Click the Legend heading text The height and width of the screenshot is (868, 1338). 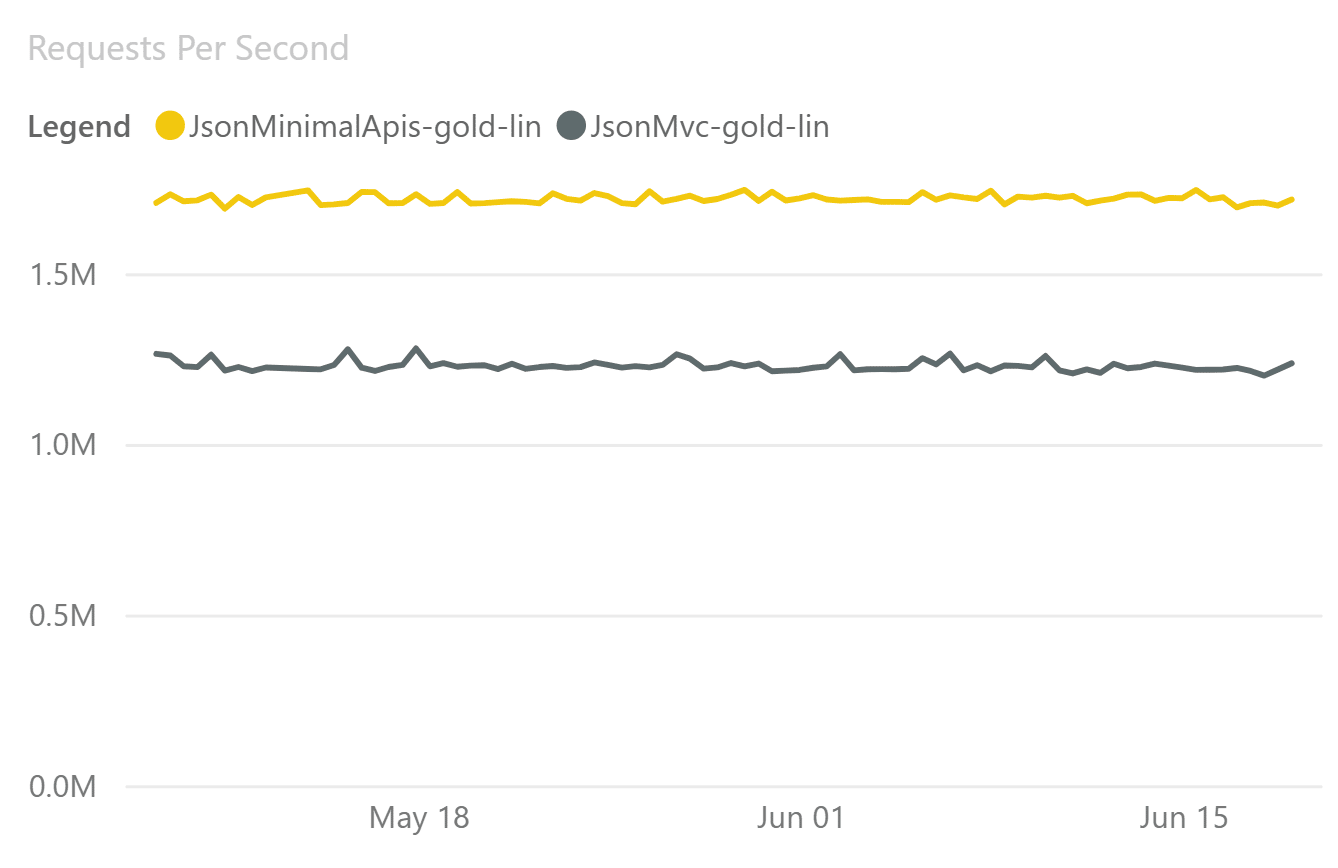79,127
